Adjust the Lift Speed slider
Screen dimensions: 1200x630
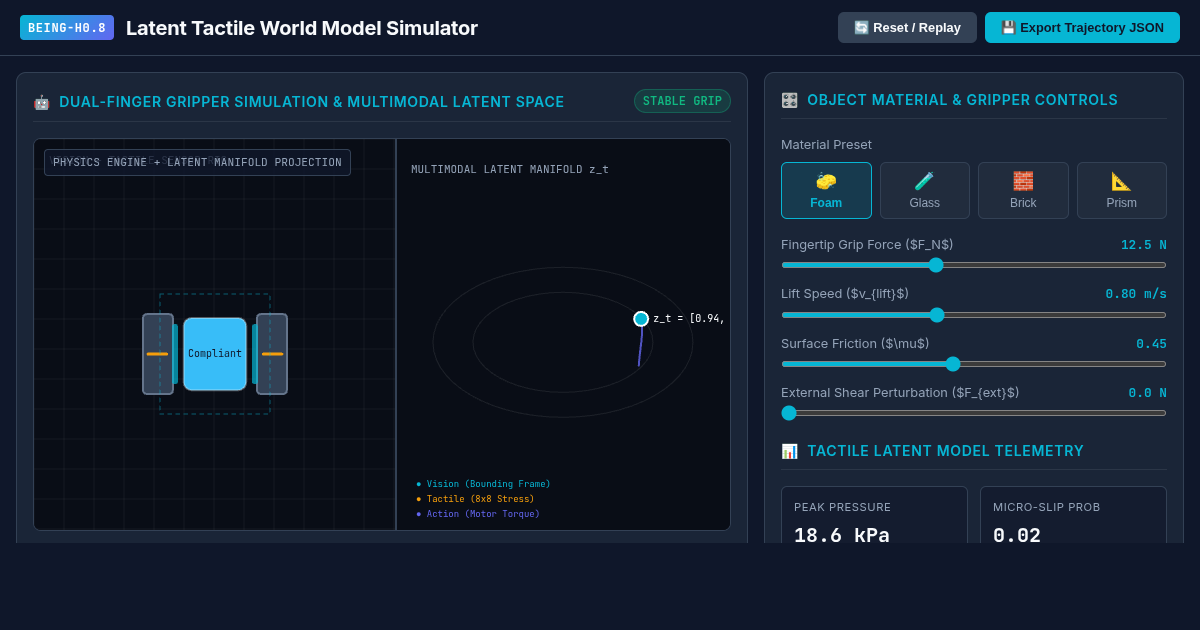(974, 314)
